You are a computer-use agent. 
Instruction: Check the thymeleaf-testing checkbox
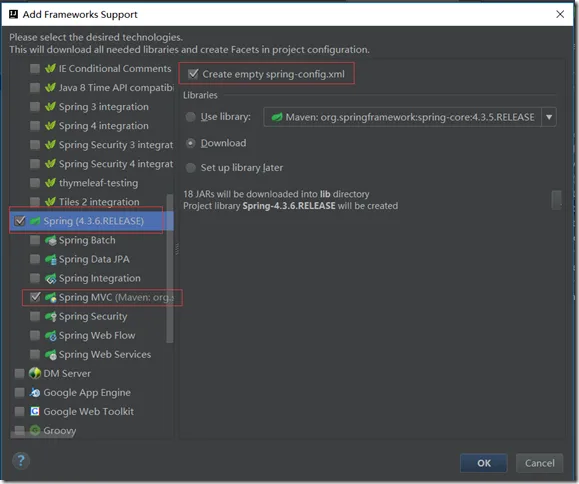[35, 183]
